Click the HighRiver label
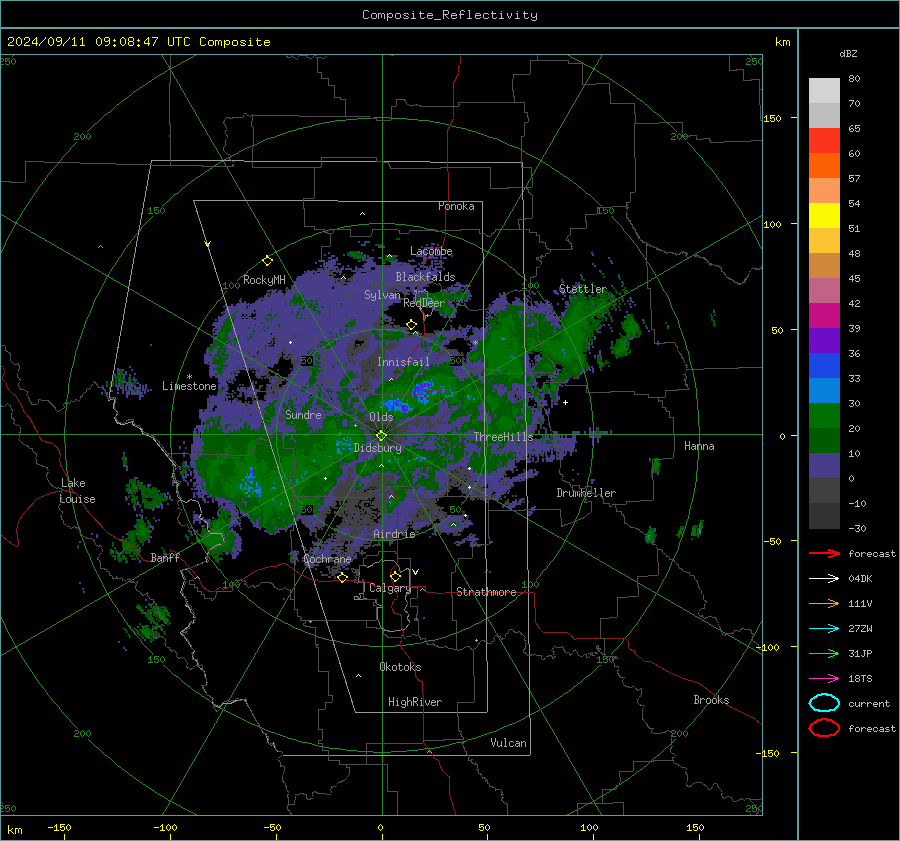This screenshot has height=841, width=900. [x=415, y=702]
